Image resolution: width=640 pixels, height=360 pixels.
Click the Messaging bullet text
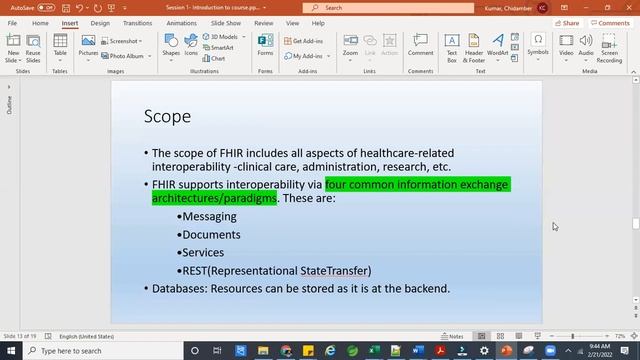(x=209, y=216)
